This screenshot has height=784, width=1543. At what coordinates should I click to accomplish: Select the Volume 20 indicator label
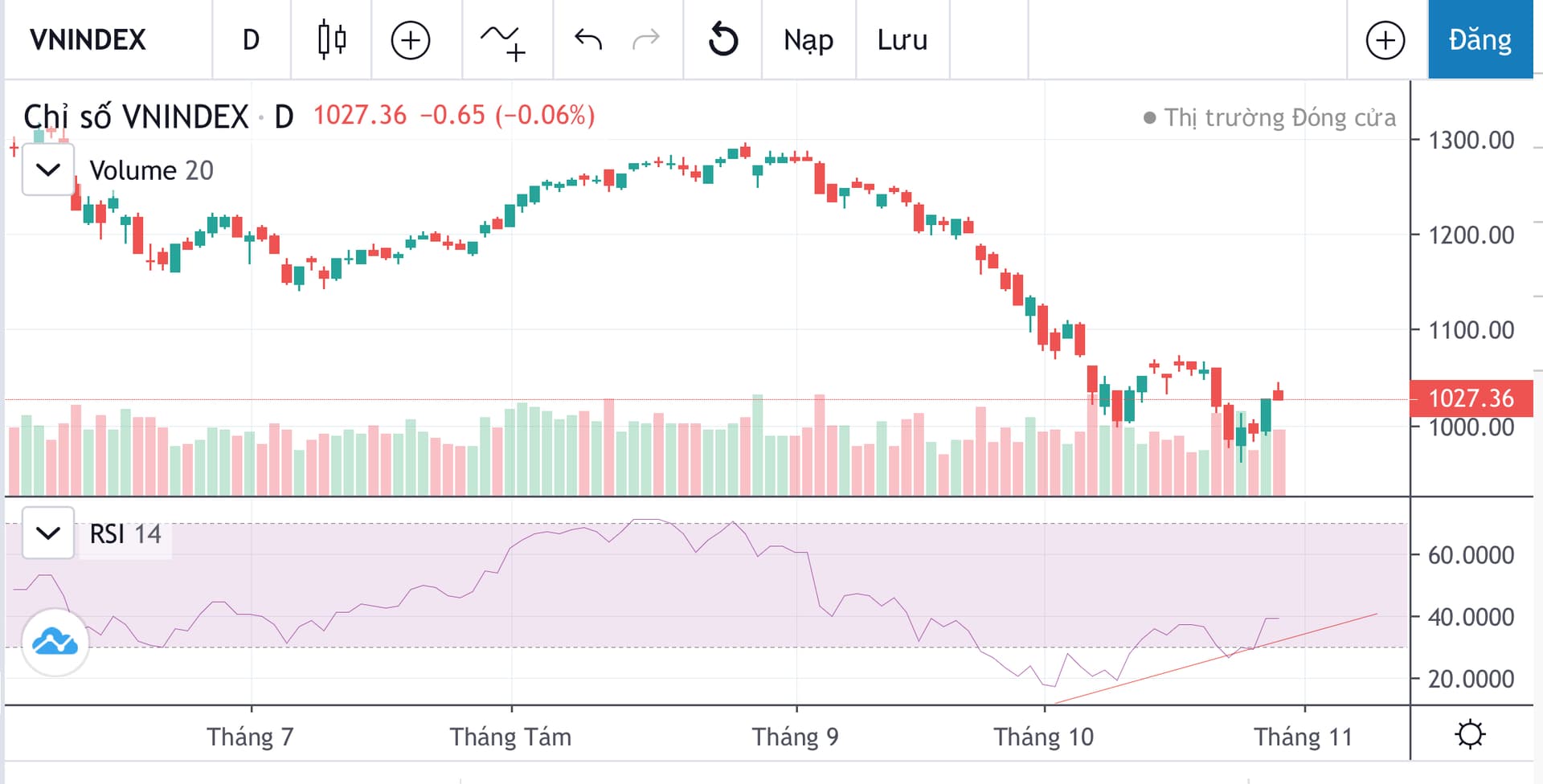coord(151,170)
